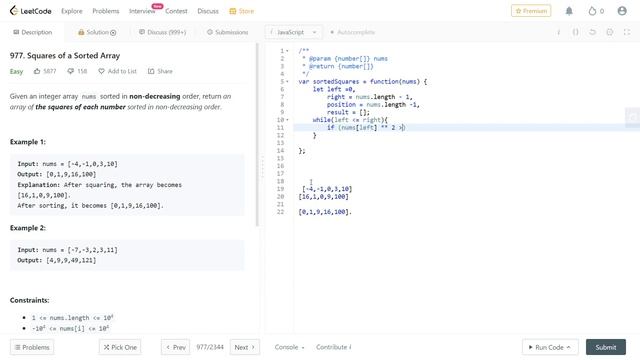The width and height of the screenshot is (640, 360).
Task: Collapse code fold at line 10
Action: 287,120
